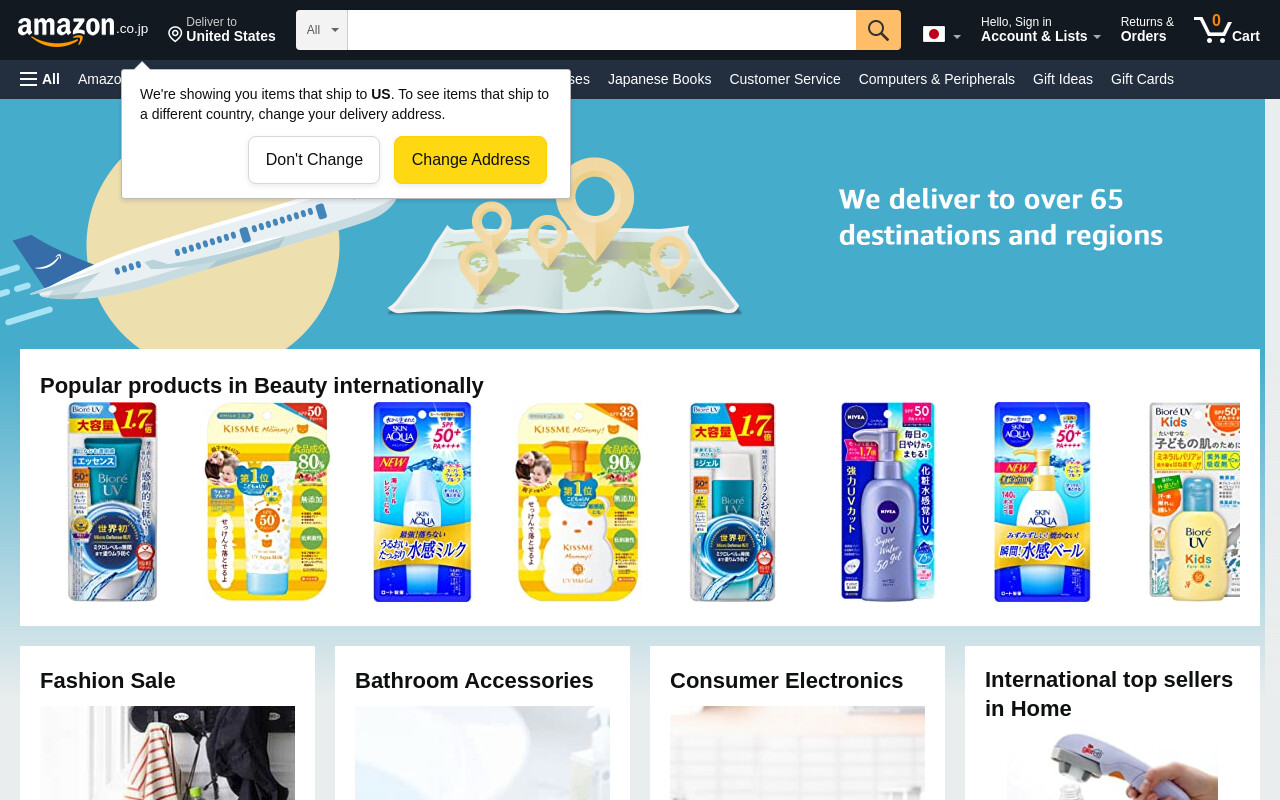The width and height of the screenshot is (1280, 800).
Task: Click the arrow beside the flag icon
Action: coord(957,37)
